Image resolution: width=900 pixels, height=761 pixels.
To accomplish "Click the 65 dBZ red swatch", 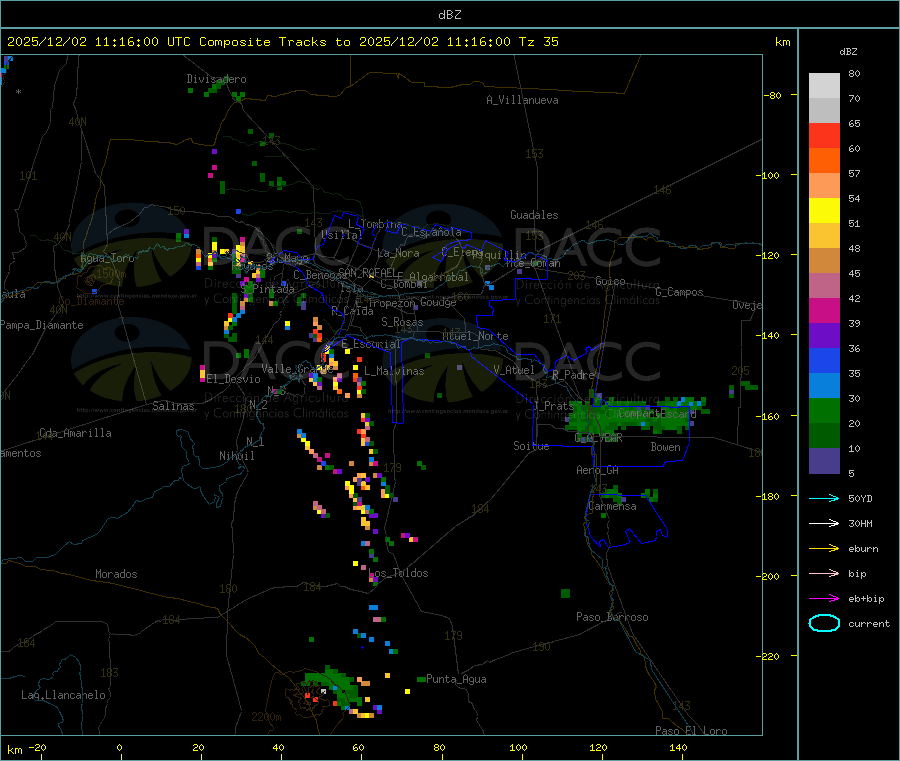I will (824, 135).
